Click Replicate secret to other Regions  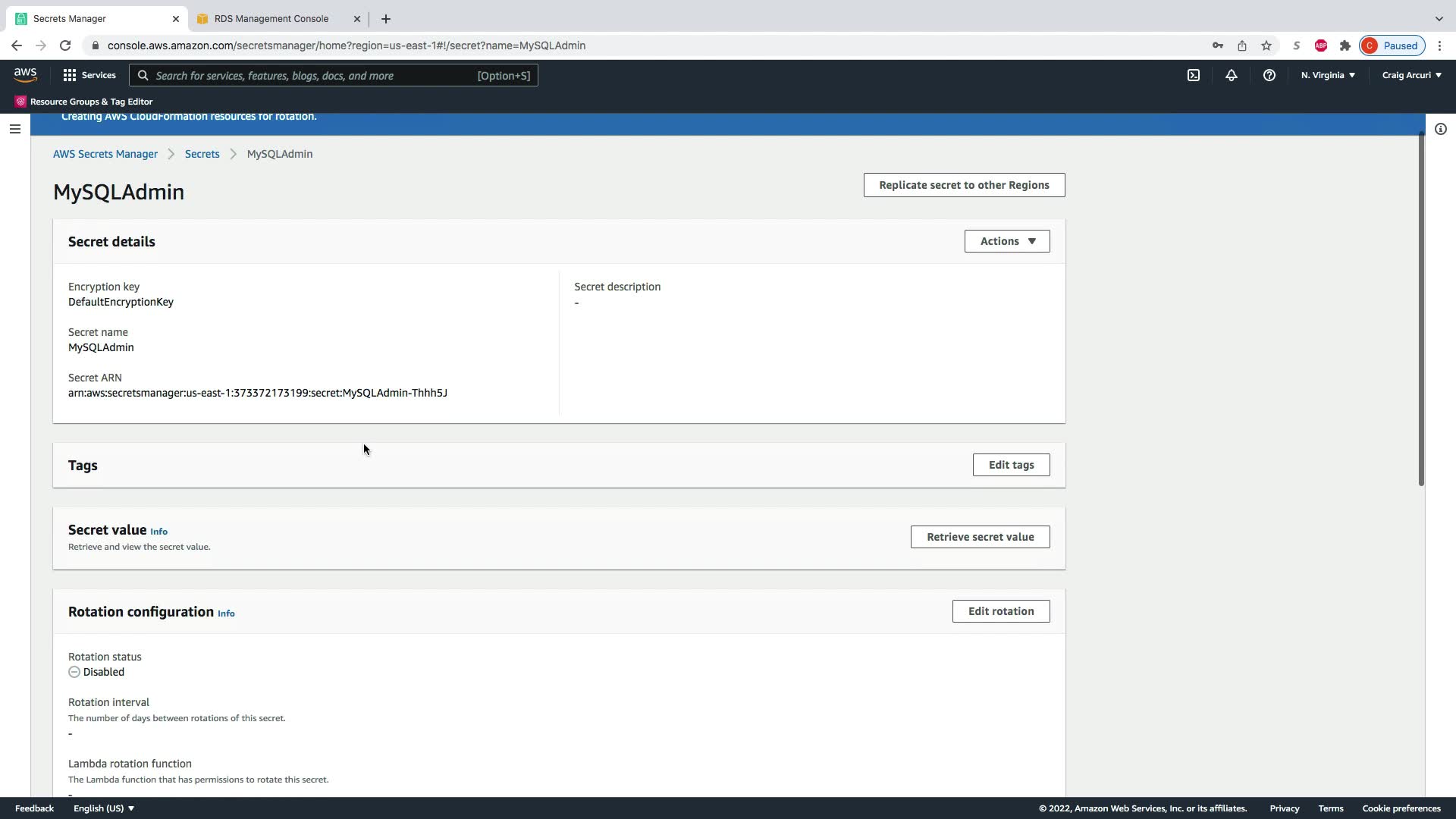click(964, 185)
